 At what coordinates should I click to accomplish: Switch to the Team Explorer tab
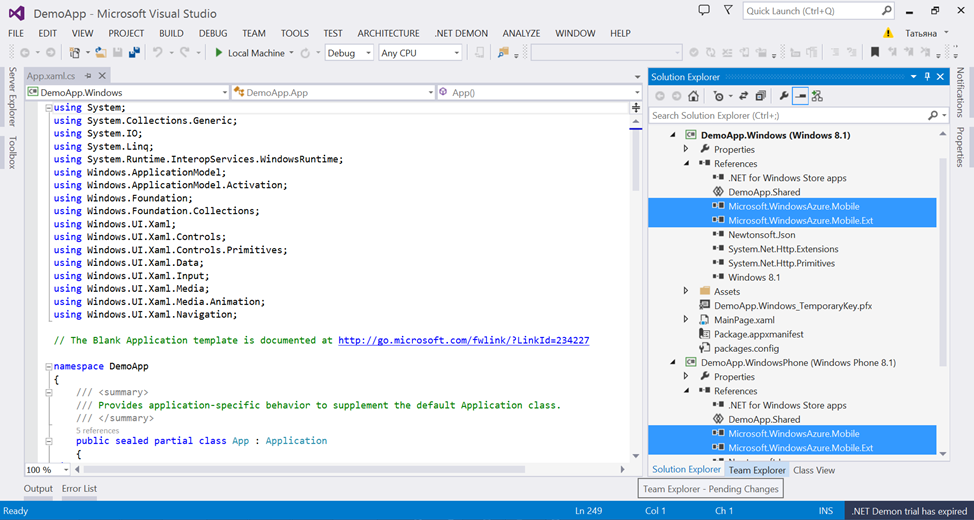pos(757,470)
